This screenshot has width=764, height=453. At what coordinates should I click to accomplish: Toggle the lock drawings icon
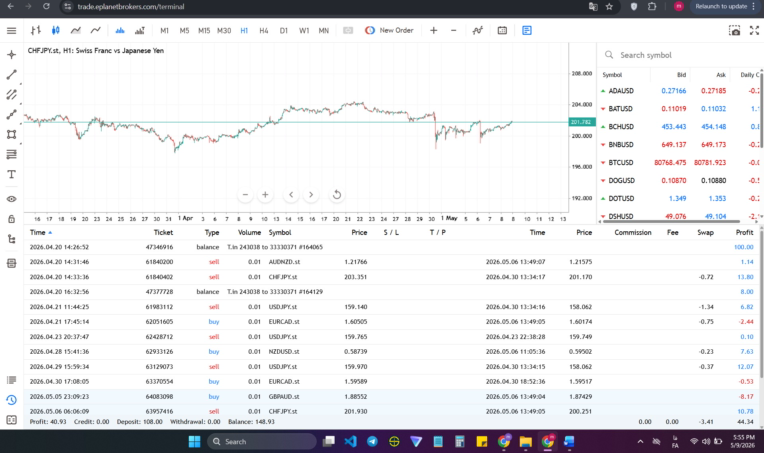(11, 219)
